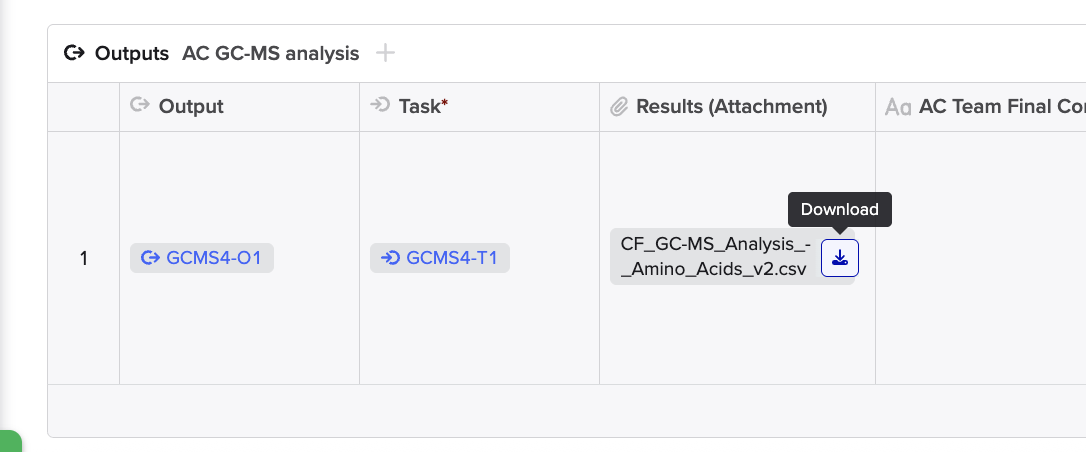Viewport: 1086px width, 452px height.
Task: Click the paperclip icon in Results header
Action: 618,107
